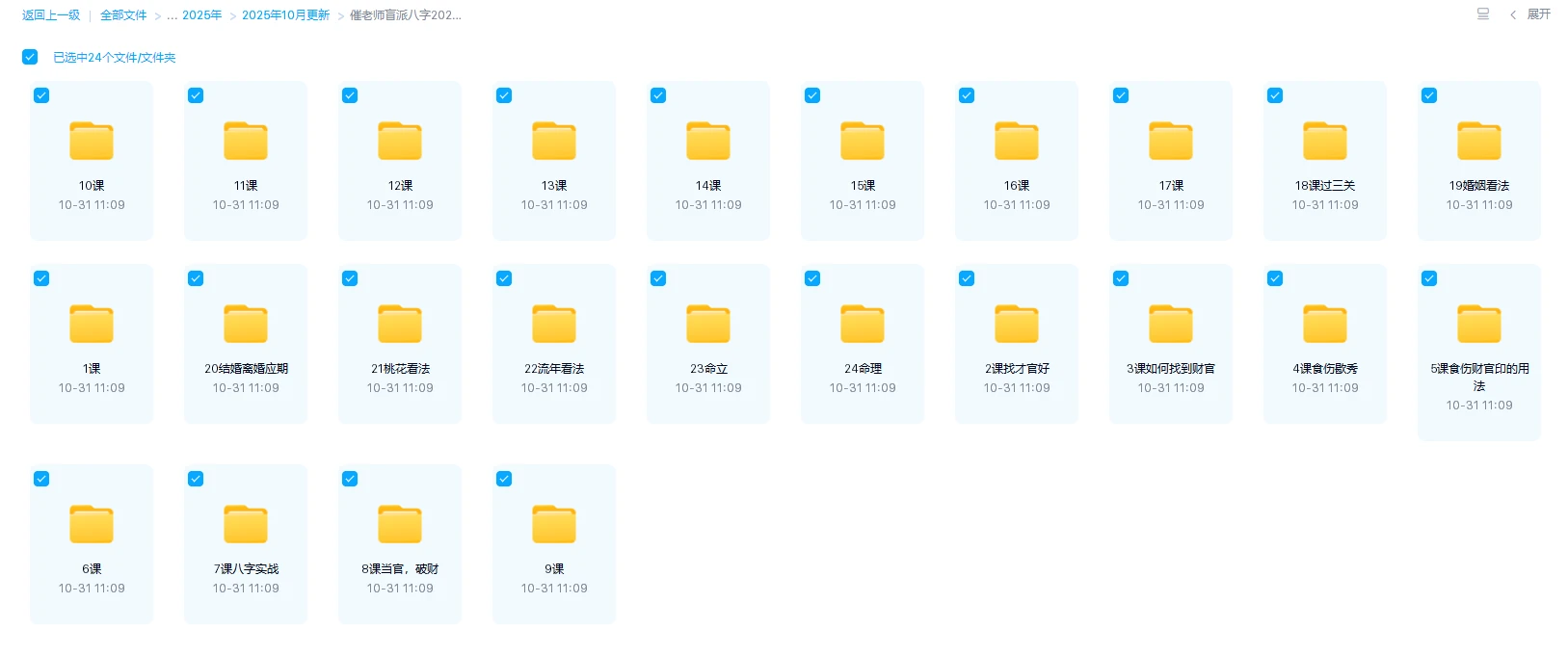Navigate to 2025年10月更新 breadcrumb
The width and height of the screenshot is (1568, 655).
(x=285, y=15)
